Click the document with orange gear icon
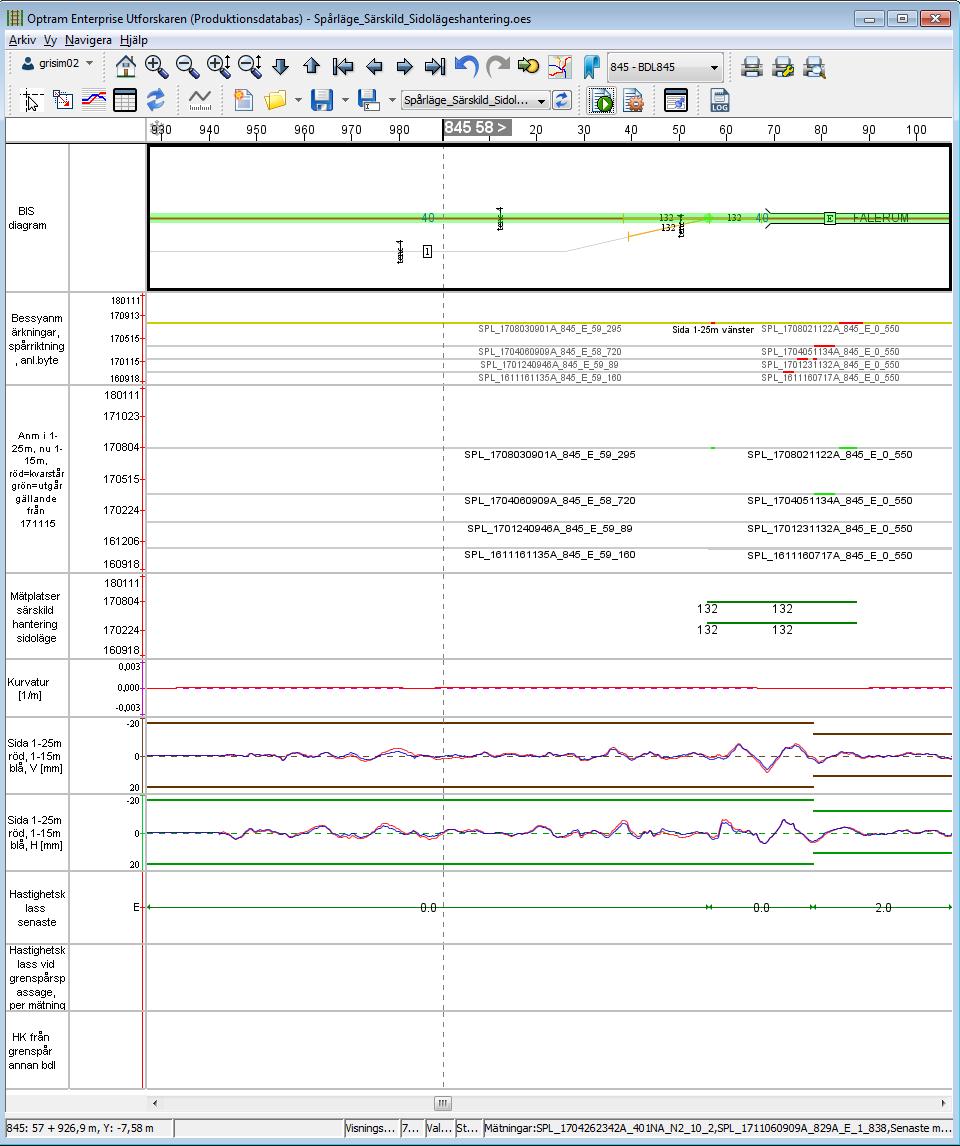960x1146 pixels. coord(633,100)
